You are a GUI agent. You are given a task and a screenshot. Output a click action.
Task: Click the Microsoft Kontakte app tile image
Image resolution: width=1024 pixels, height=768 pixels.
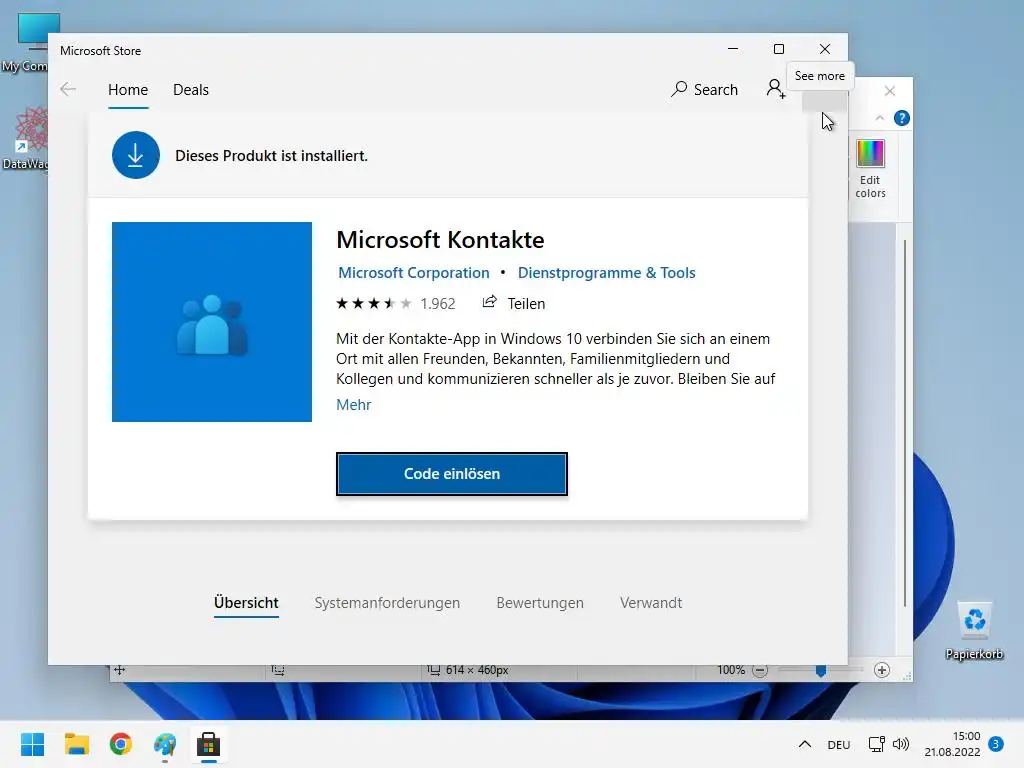(x=212, y=322)
